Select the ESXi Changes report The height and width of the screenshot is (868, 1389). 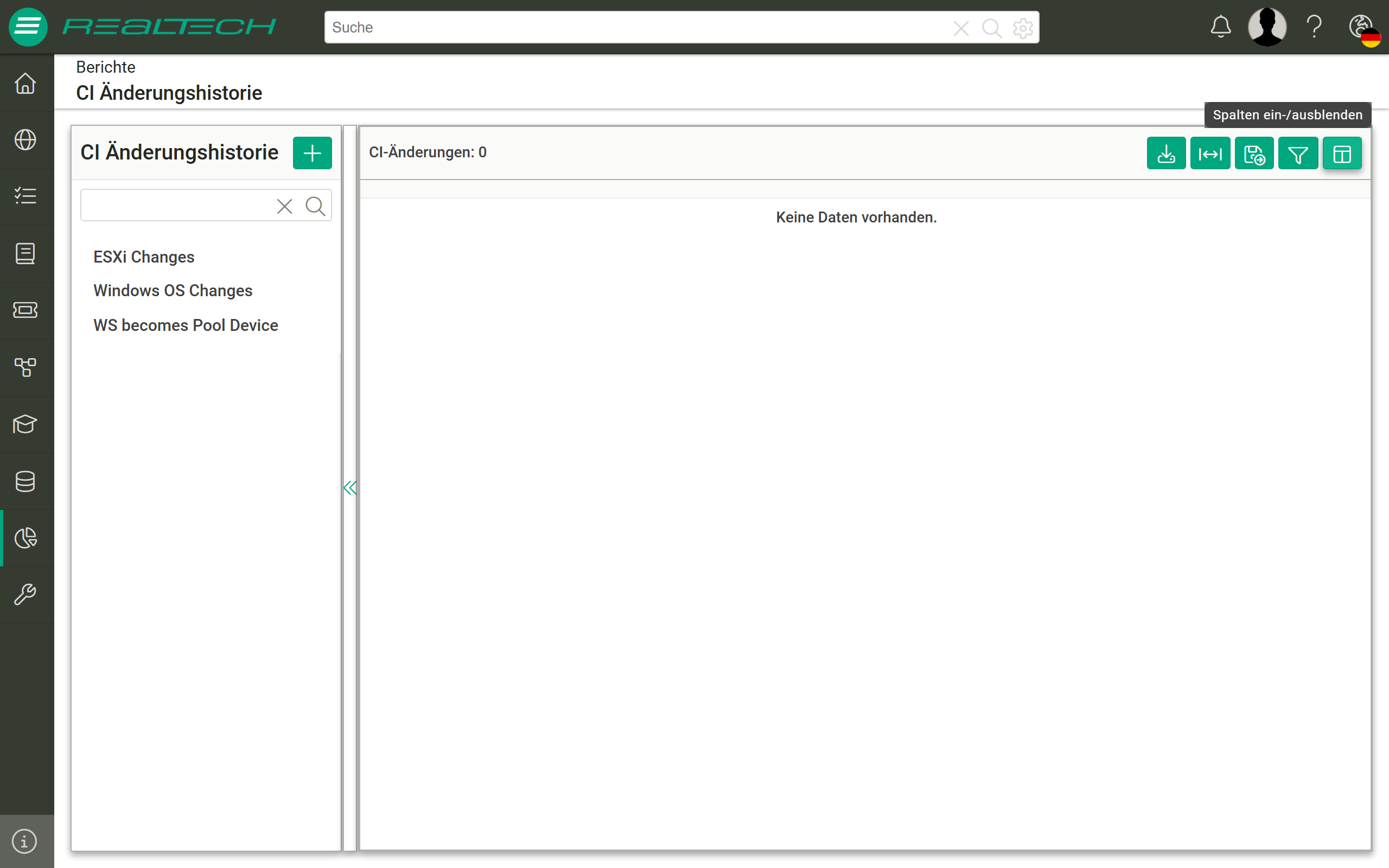tap(144, 257)
